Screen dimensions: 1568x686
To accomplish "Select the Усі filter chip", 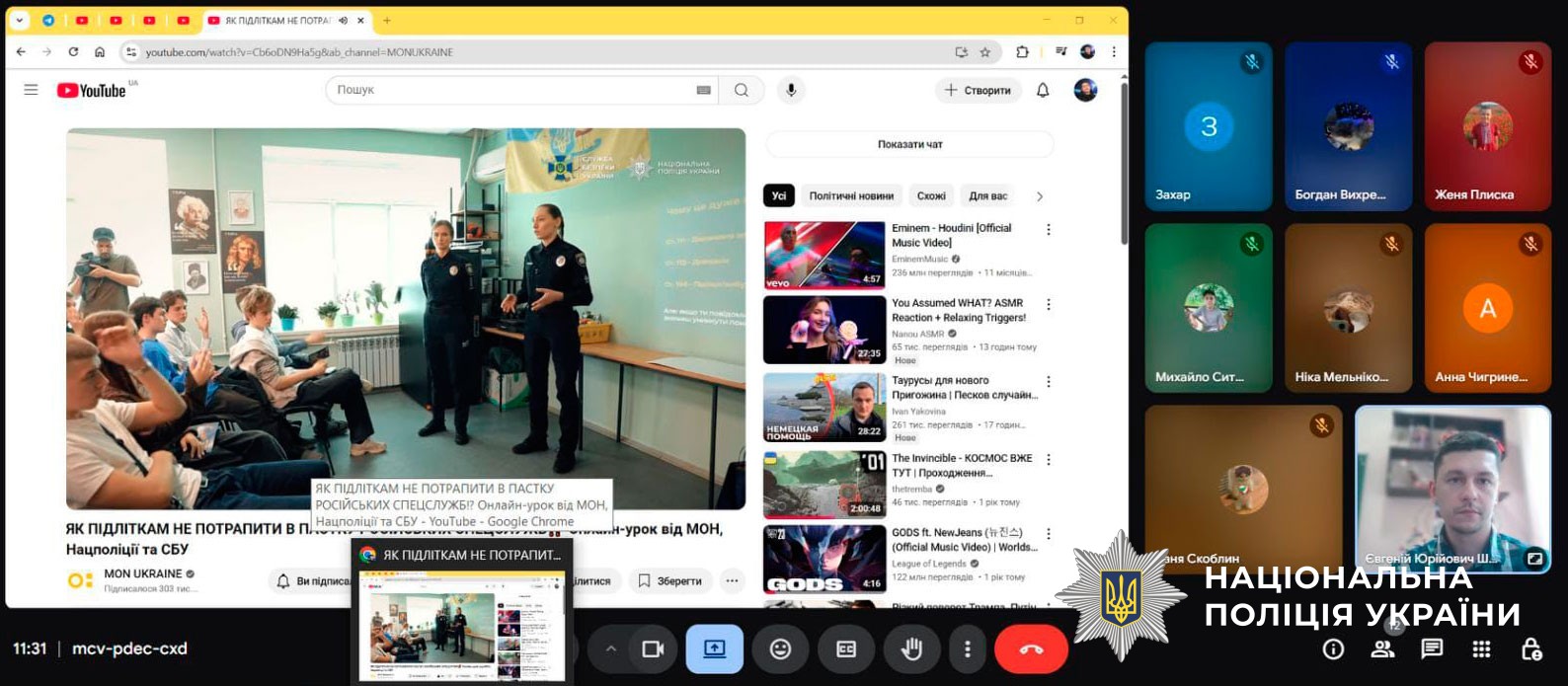I will (779, 195).
